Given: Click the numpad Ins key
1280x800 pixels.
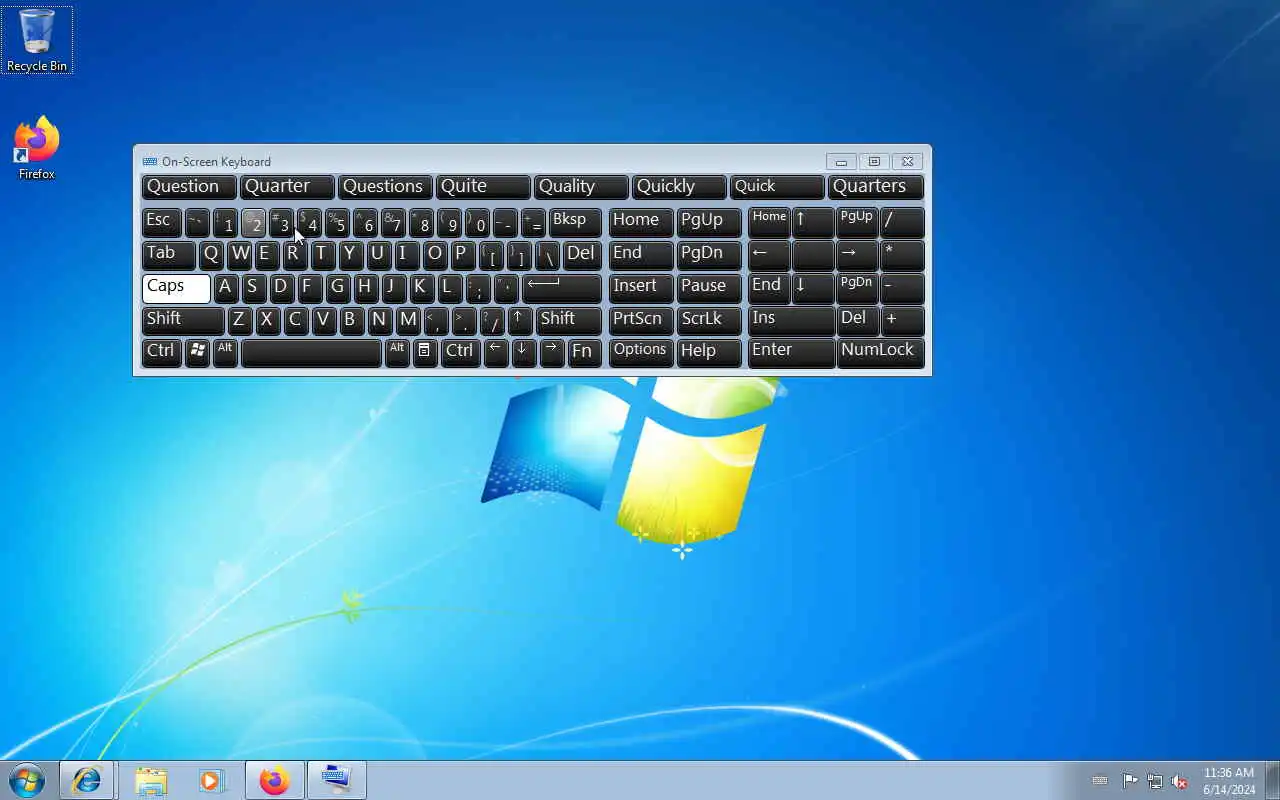Looking at the screenshot, I should click(x=791, y=321).
